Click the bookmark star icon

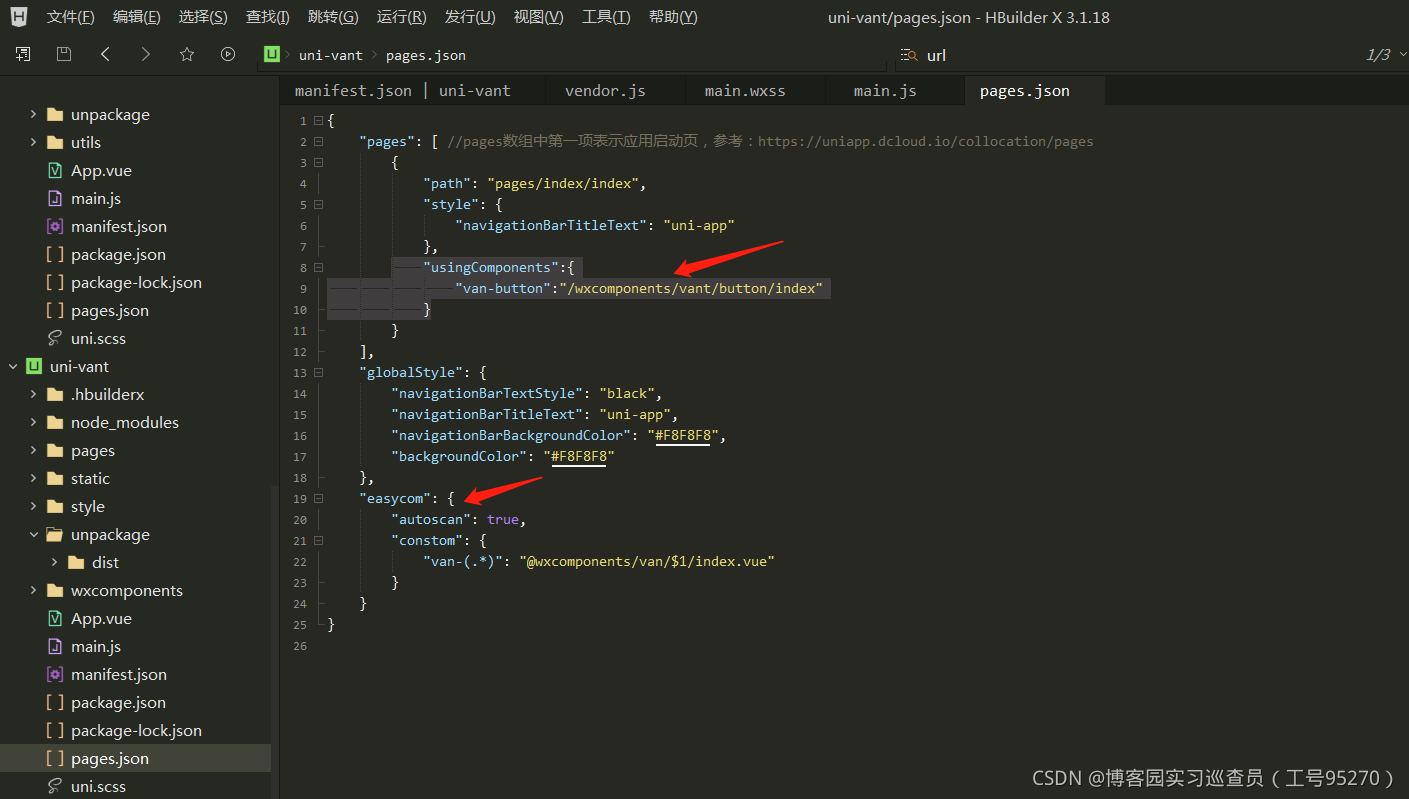click(x=187, y=54)
